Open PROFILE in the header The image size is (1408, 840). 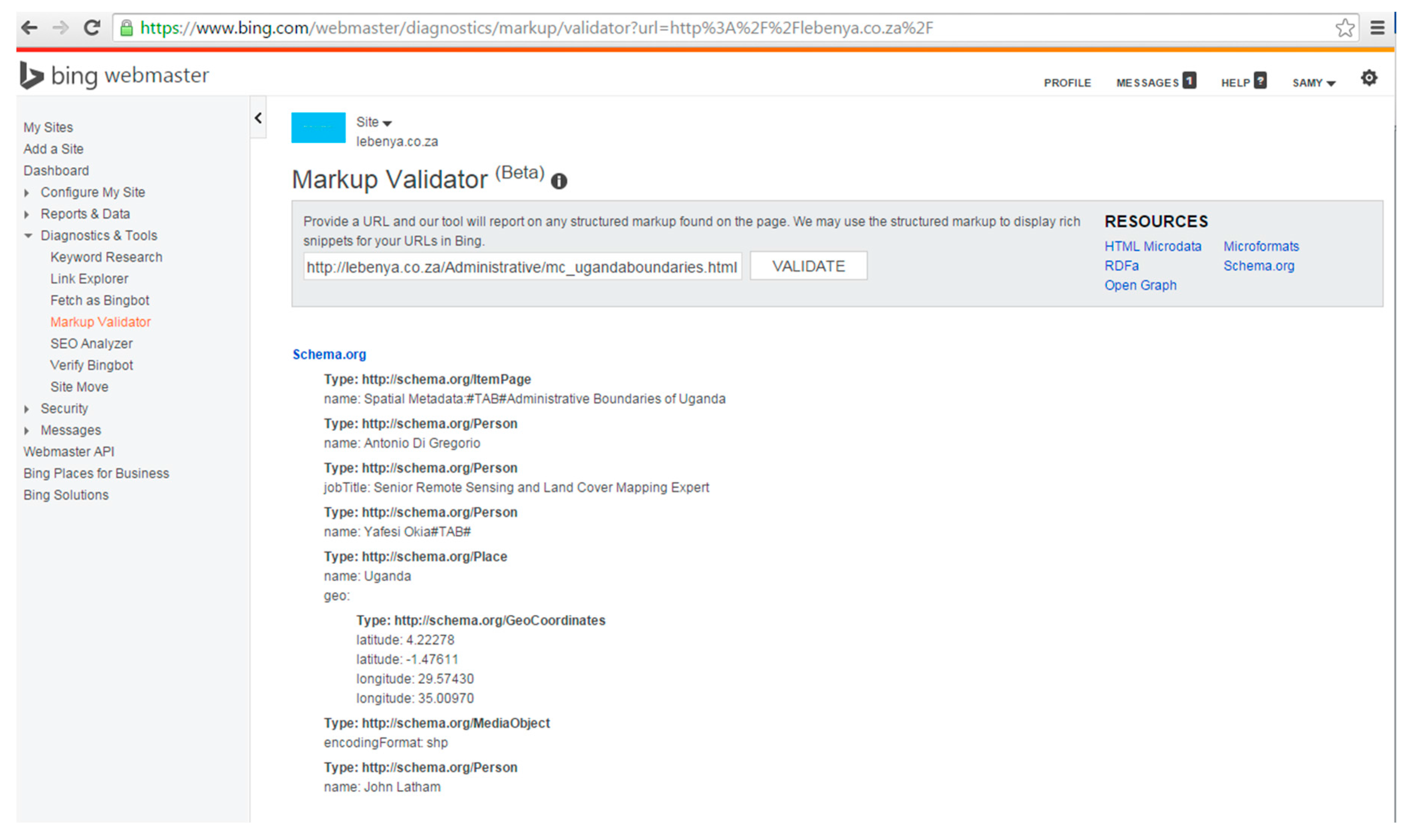tap(1067, 83)
